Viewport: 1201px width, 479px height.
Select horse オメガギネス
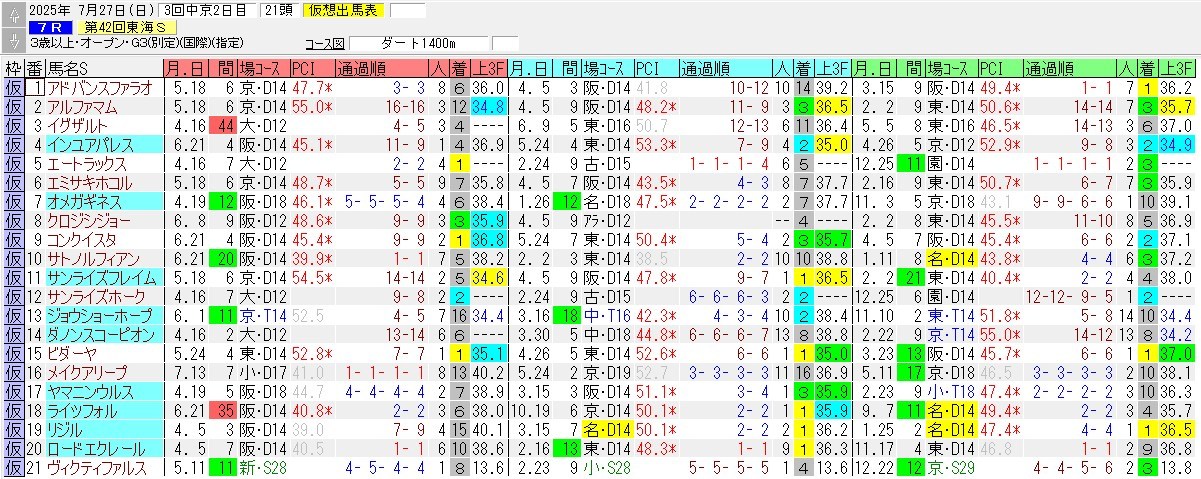click(x=103, y=202)
